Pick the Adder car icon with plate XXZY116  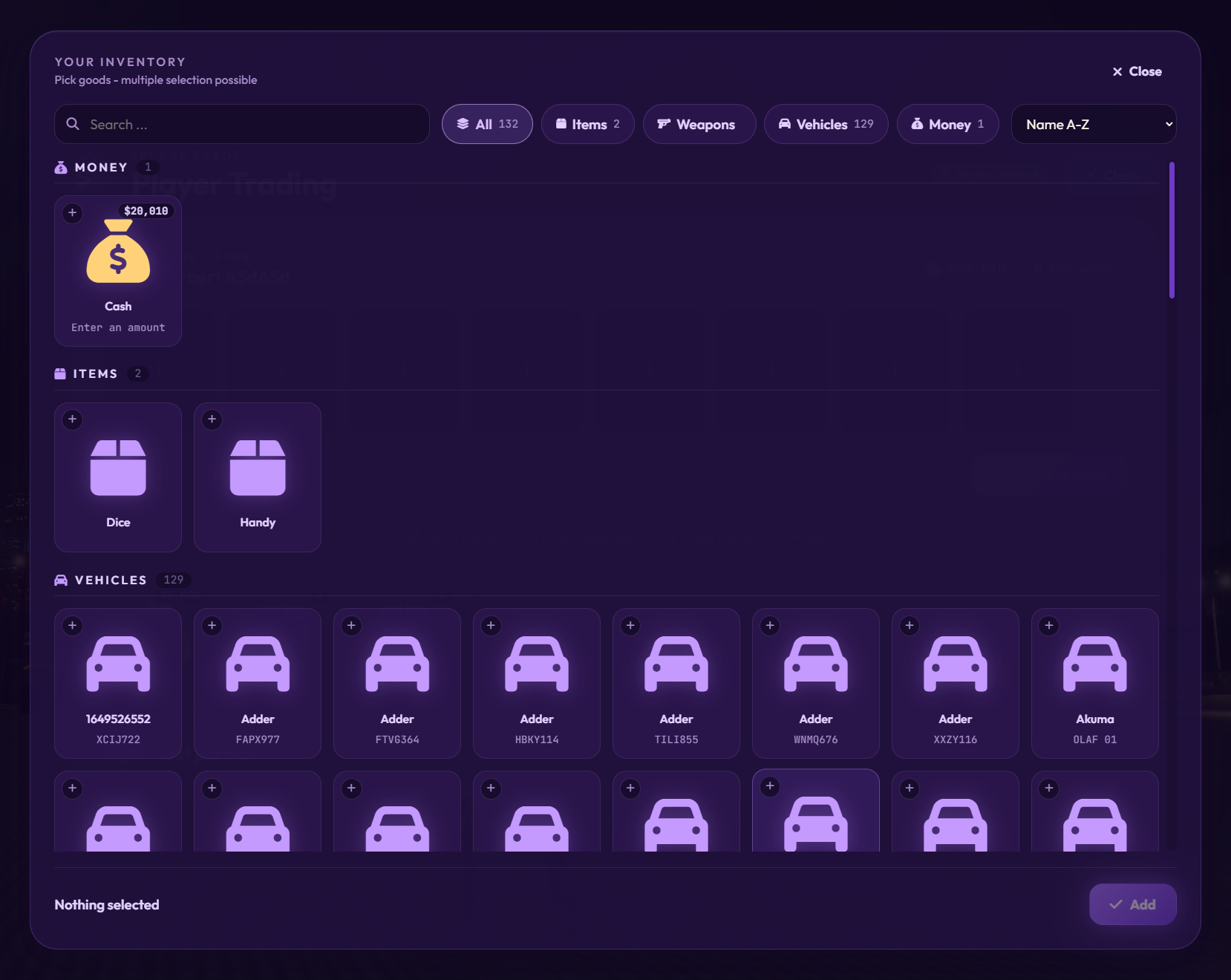956,664
